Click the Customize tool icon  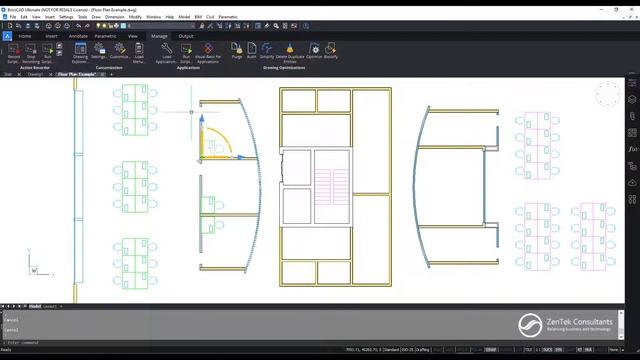tap(120, 49)
